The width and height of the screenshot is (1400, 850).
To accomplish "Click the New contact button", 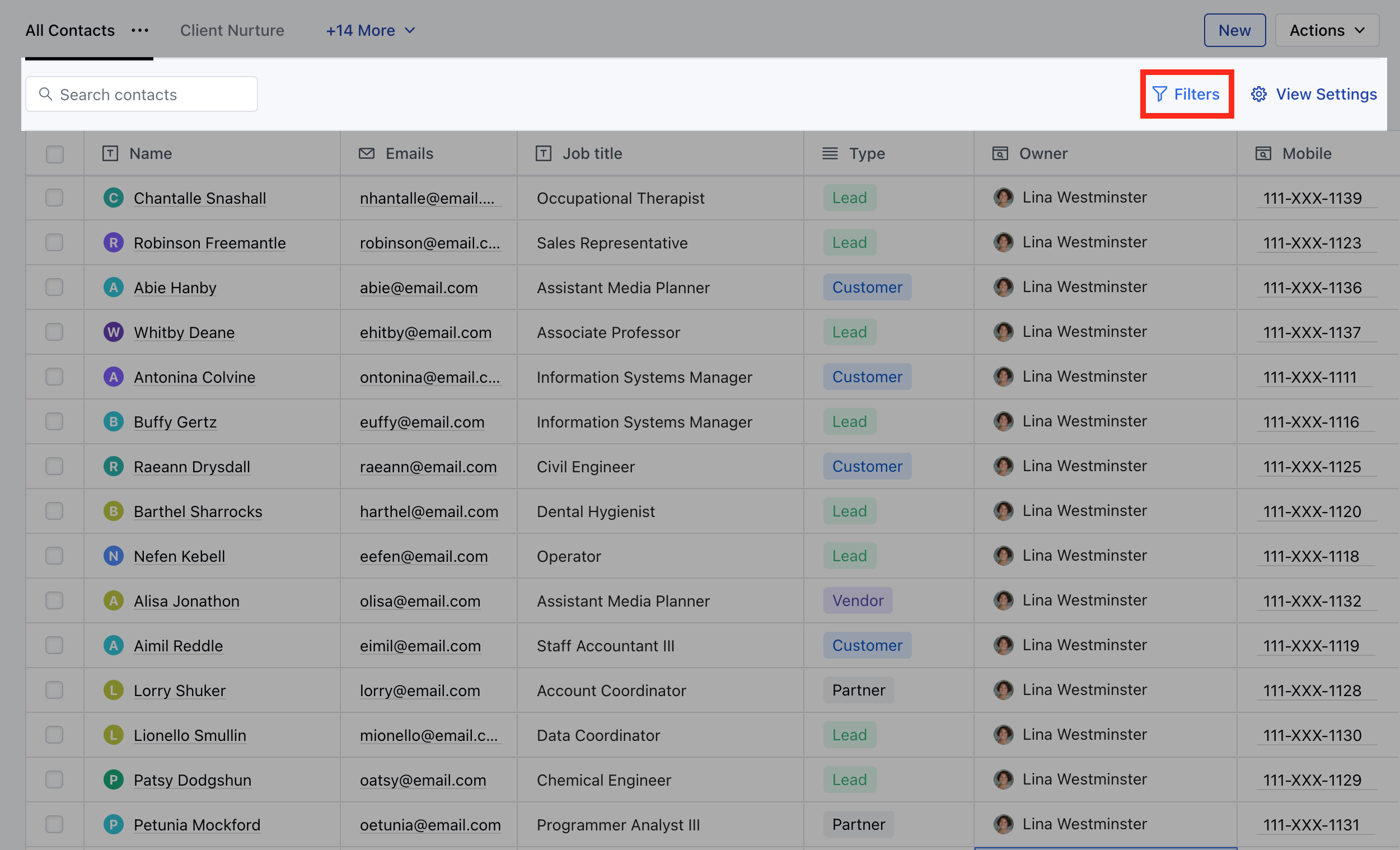I will pyautogui.click(x=1234, y=30).
